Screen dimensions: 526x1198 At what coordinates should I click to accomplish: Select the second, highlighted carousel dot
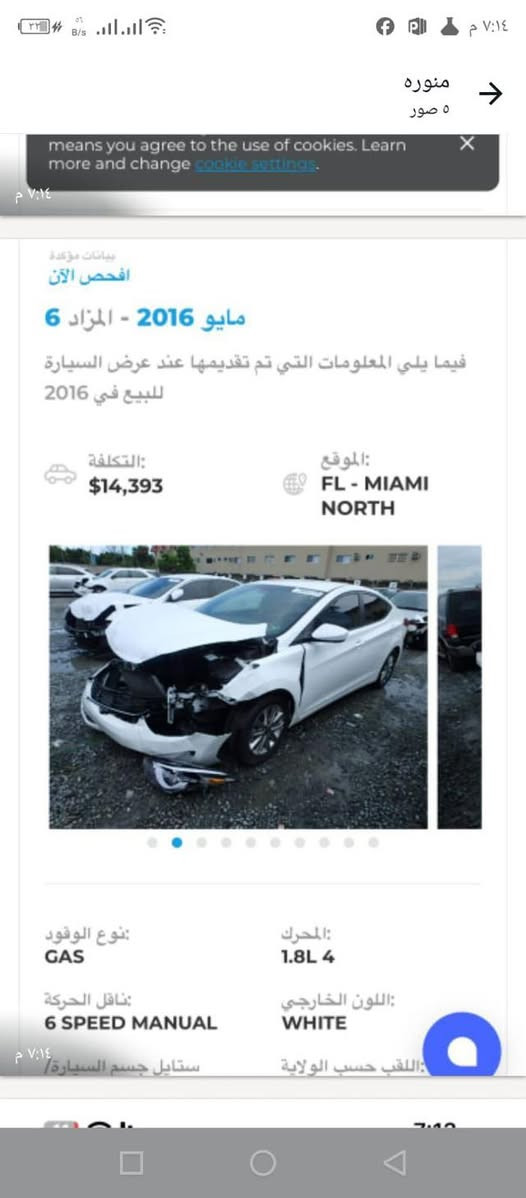coord(177,843)
